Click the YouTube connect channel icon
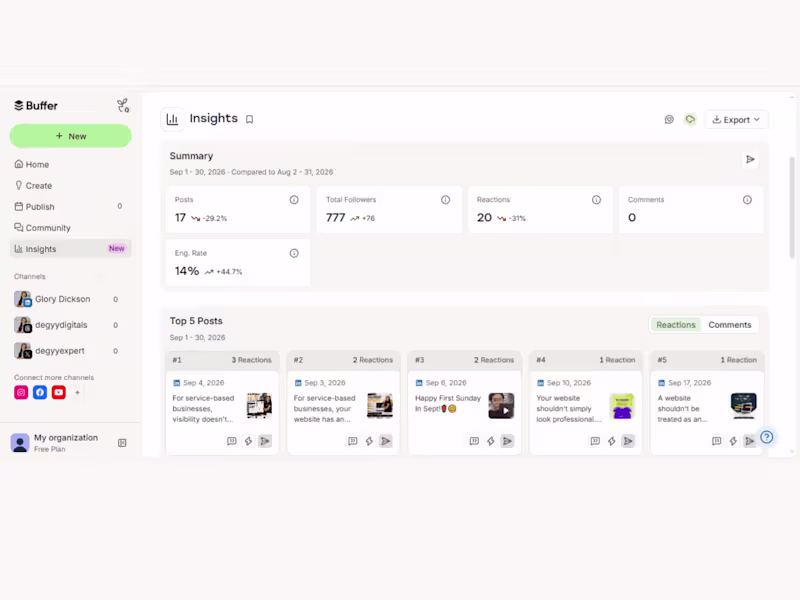The image size is (800, 600). tap(59, 392)
